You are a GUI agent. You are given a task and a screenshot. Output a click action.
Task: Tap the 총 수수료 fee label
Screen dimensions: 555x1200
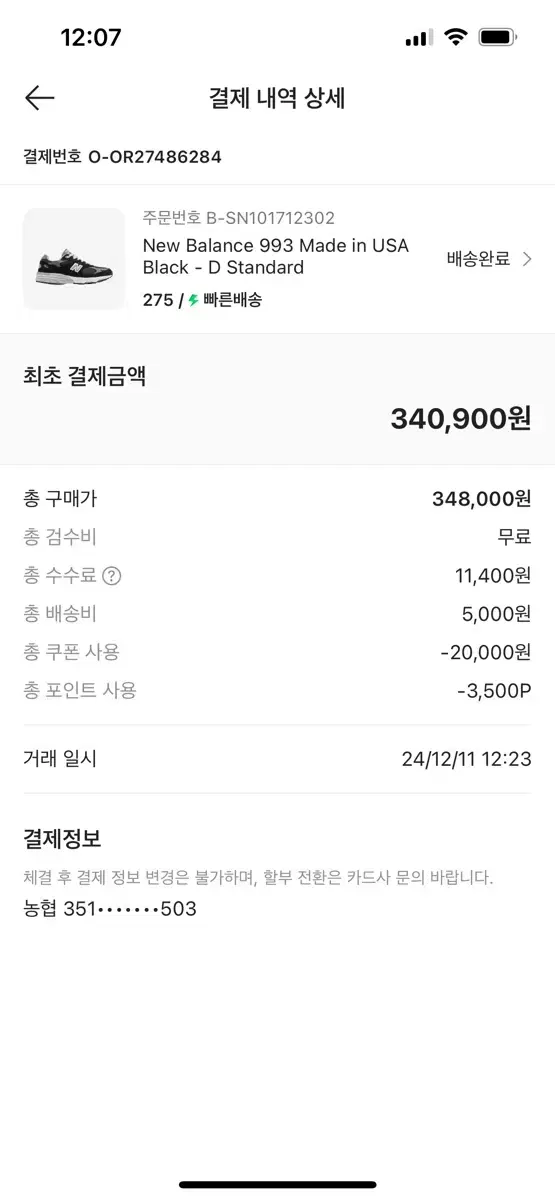tap(60, 576)
